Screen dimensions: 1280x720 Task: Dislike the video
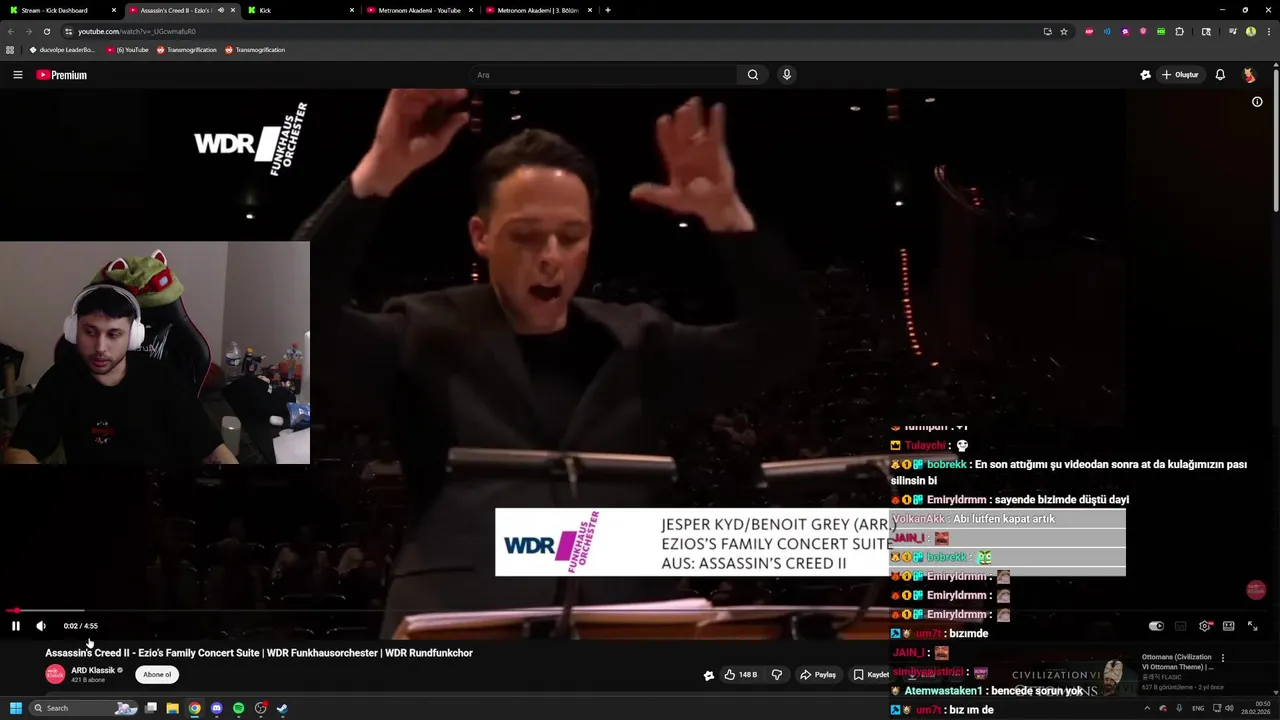coord(777,675)
